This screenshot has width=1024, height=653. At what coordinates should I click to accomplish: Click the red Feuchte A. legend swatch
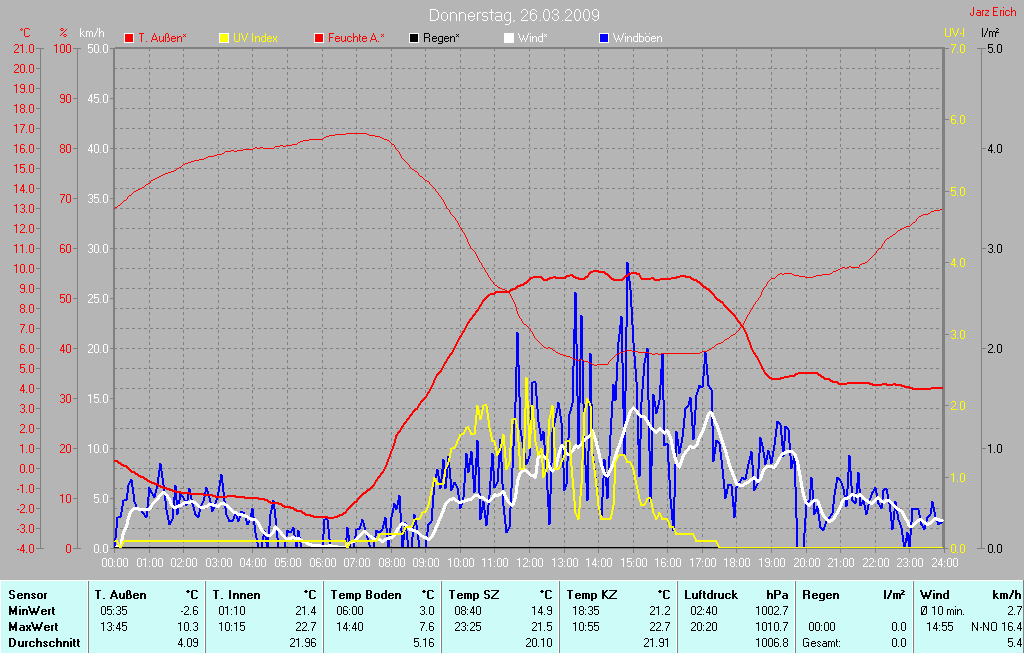pos(319,38)
